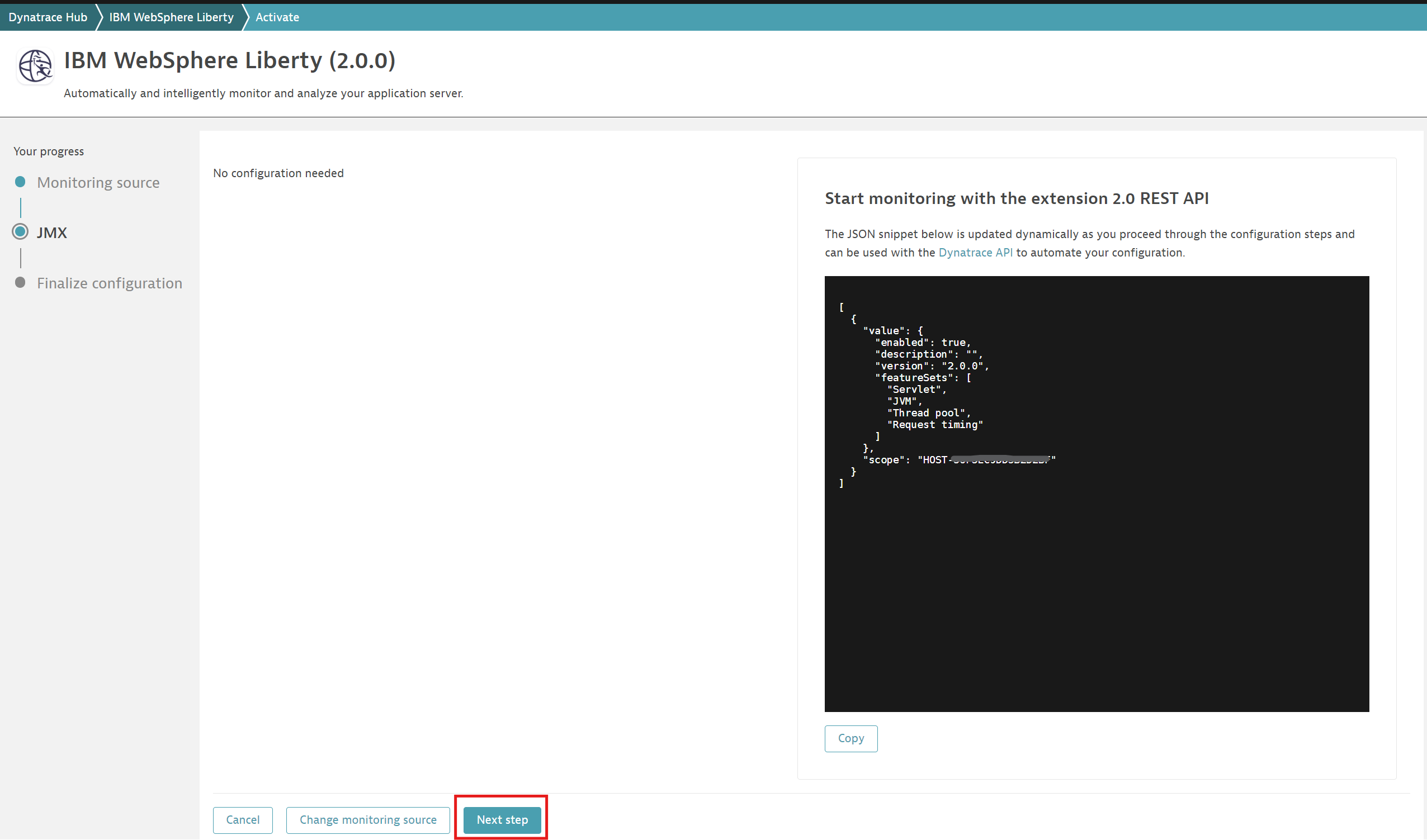Click the REST API section heading
This screenshot has height=840, width=1427.
click(x=1017, y=198)
